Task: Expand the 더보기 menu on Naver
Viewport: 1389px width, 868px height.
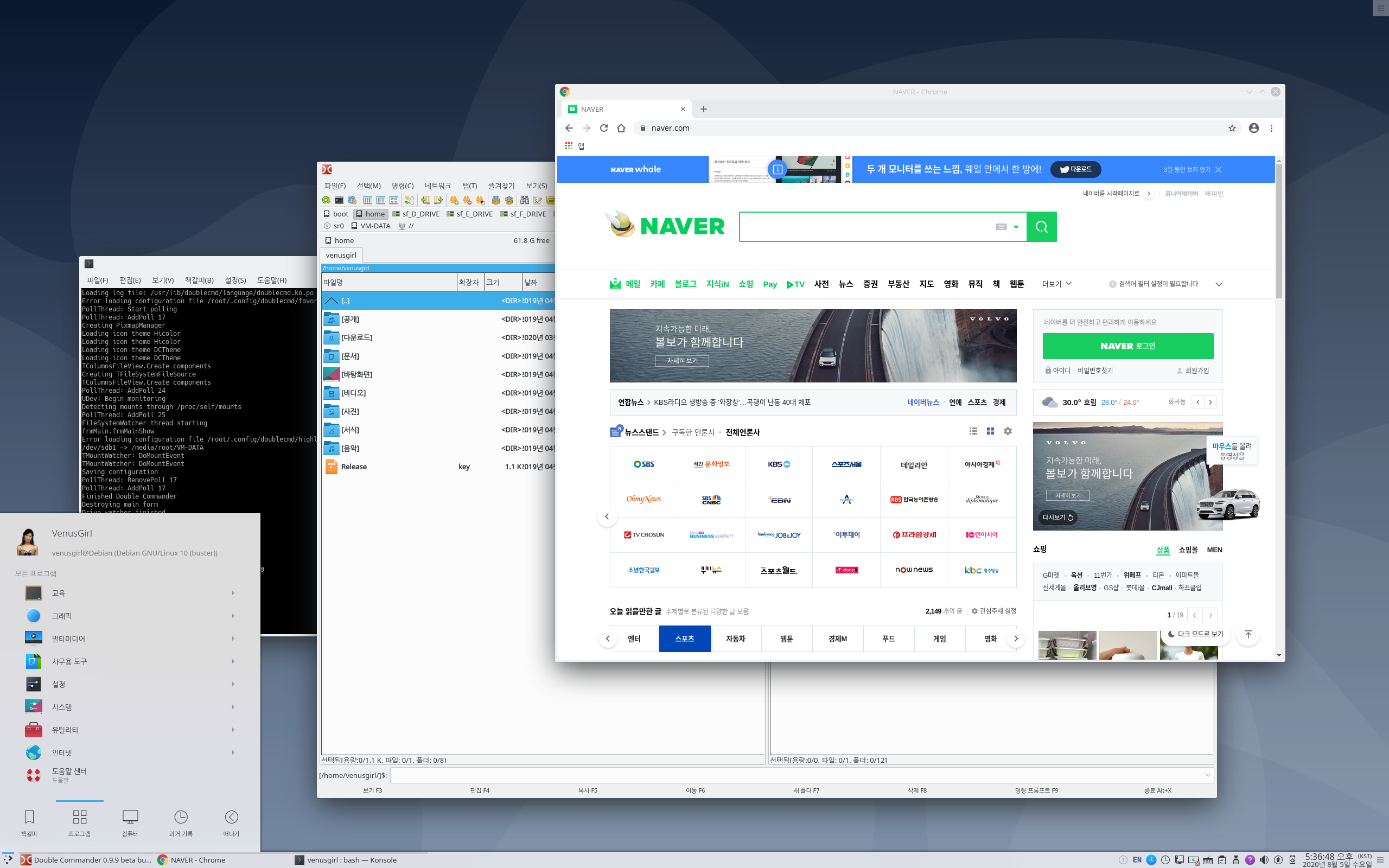Action: pyautogui.click(x=1057, y=284)
